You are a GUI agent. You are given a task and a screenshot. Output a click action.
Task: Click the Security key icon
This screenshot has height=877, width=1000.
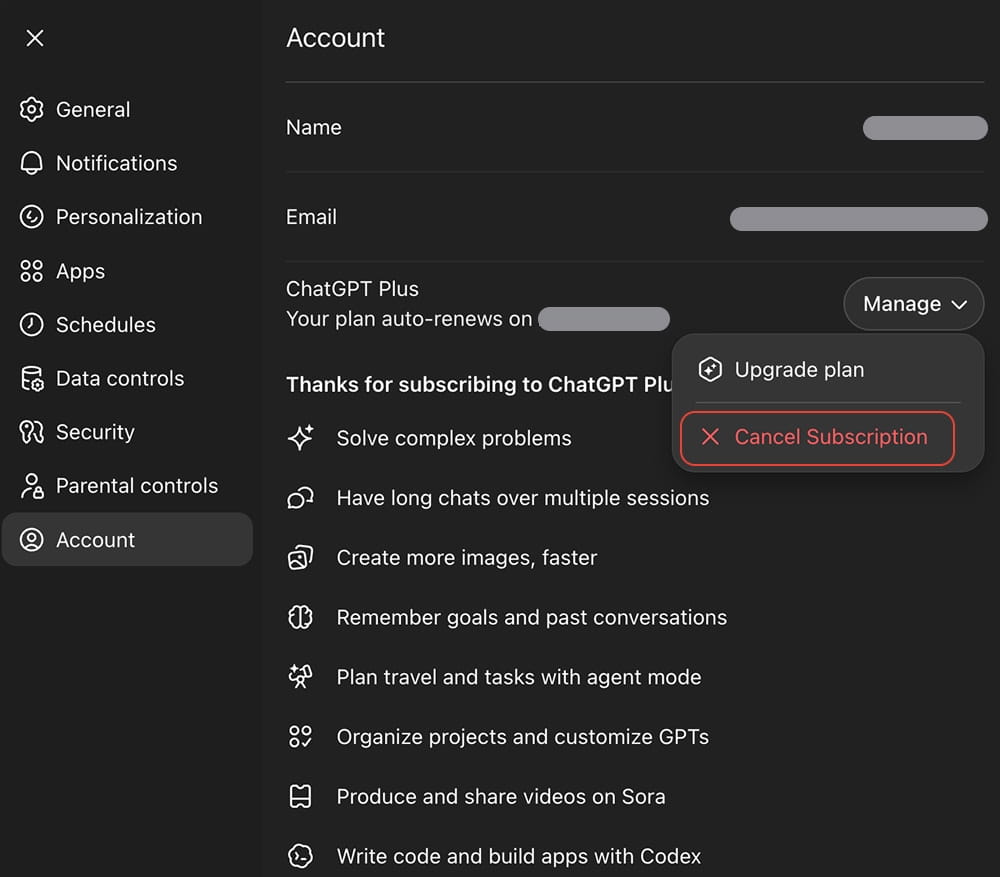coord(31,432)
